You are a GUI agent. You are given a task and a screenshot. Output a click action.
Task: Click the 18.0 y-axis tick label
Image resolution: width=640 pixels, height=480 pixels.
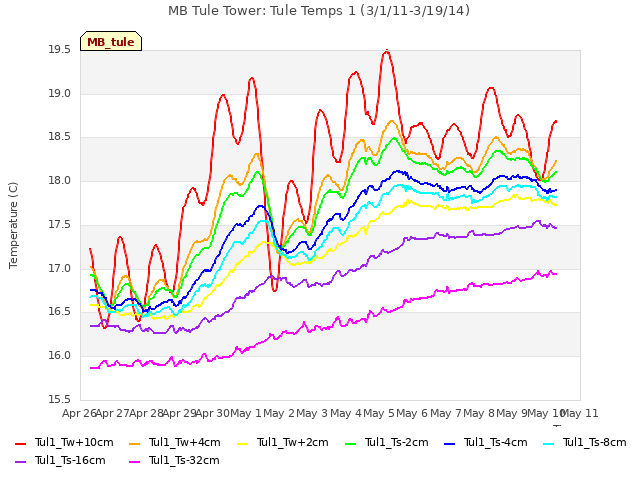point(59,180)
